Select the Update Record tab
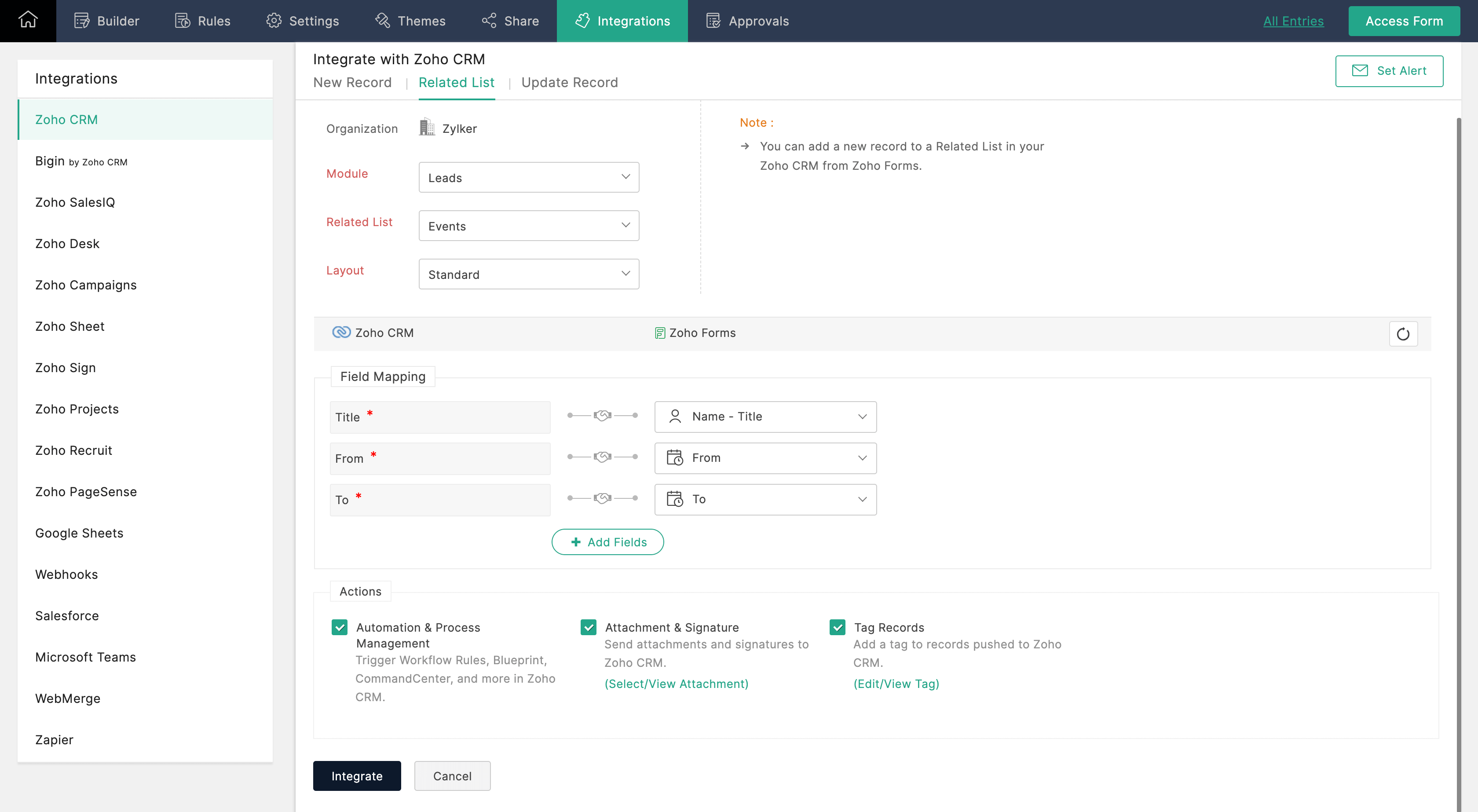 click(569, 81)
